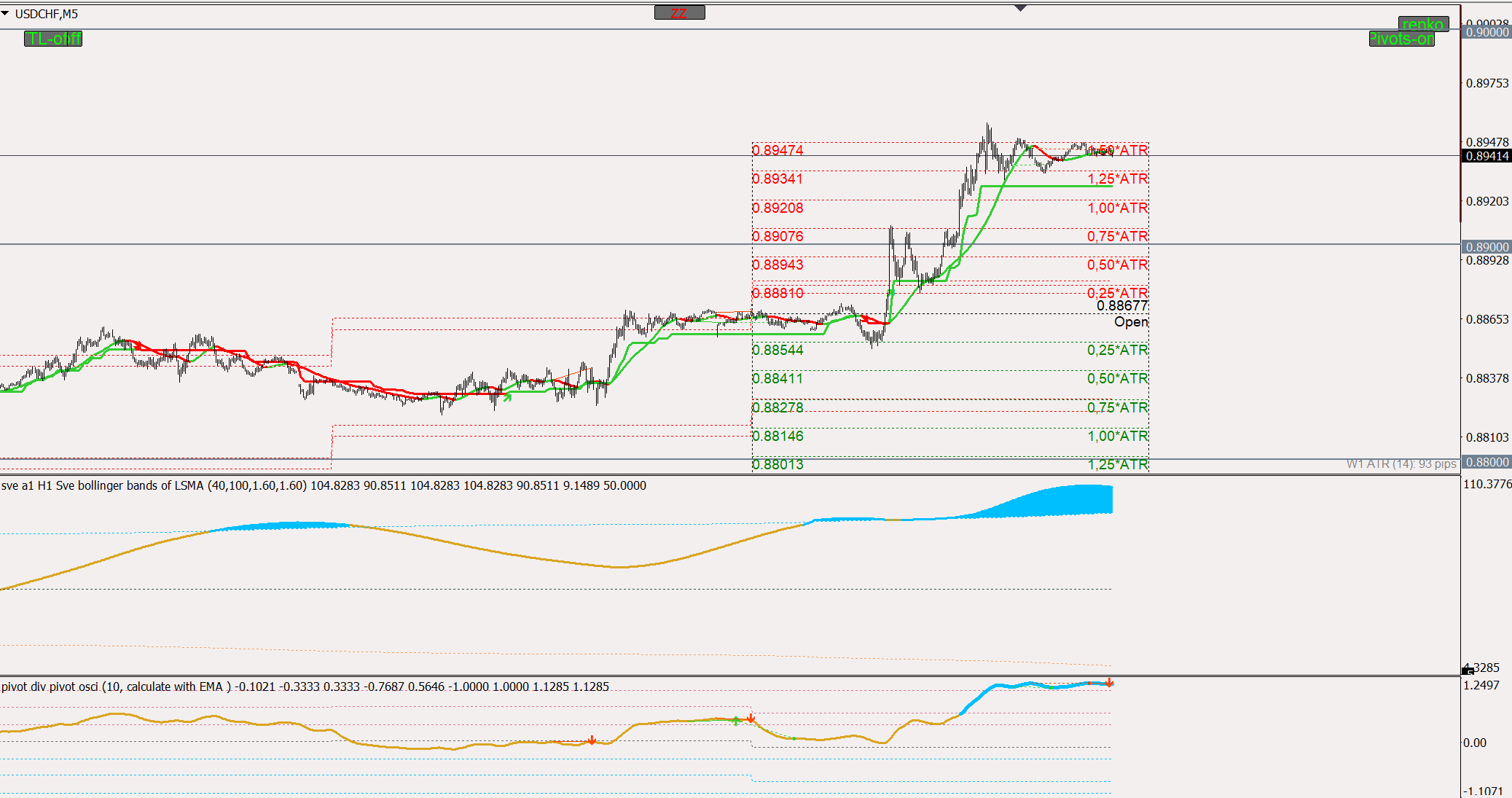Select the 0.89000 horizontal level label
Viewport: 1512px width, 798px height.
pyautogui.click(x=1486, y=247)
